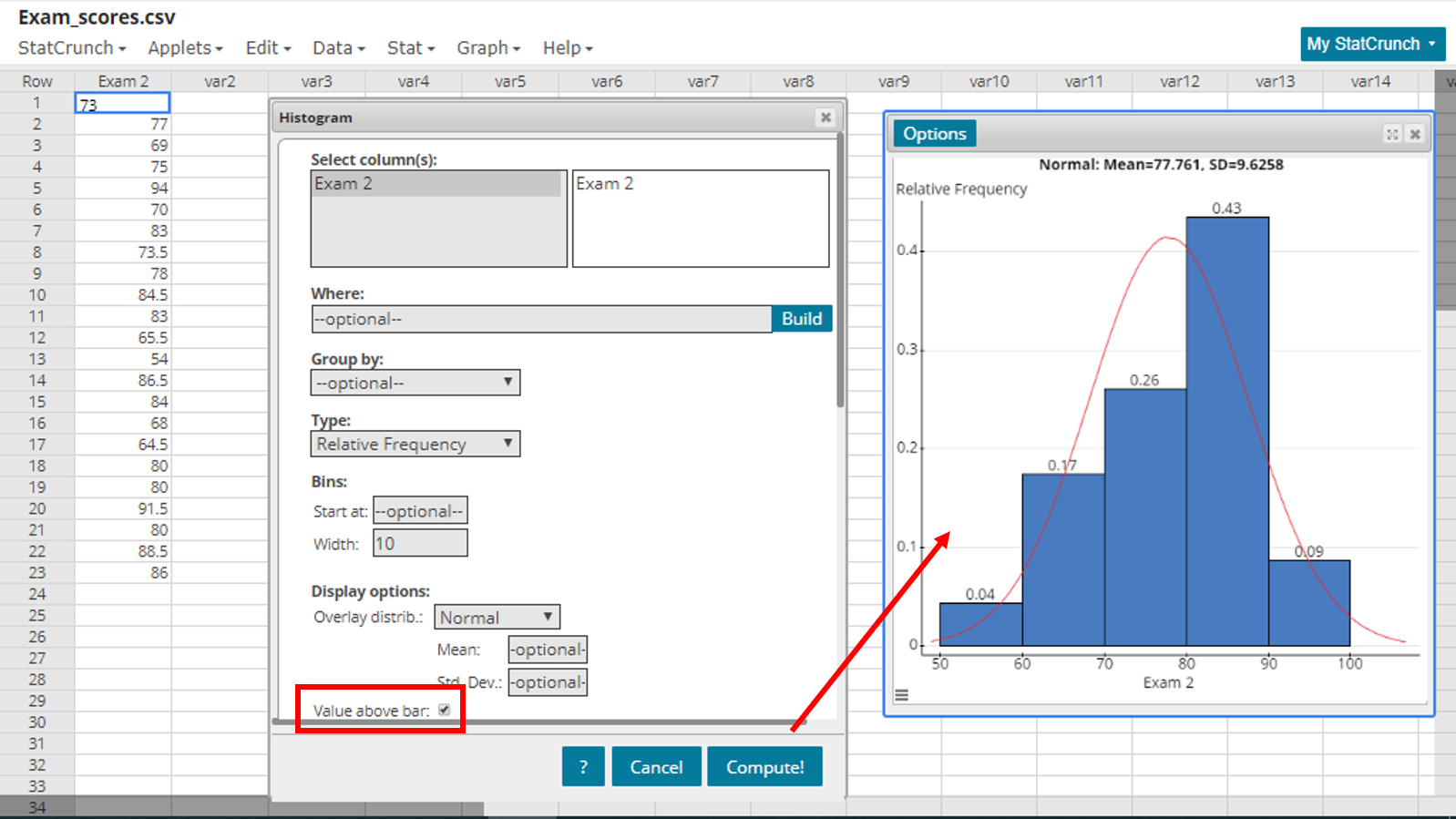Click the Cancel button
The width and height of the screenshot is (1456, 819).
tap(656, 766)
